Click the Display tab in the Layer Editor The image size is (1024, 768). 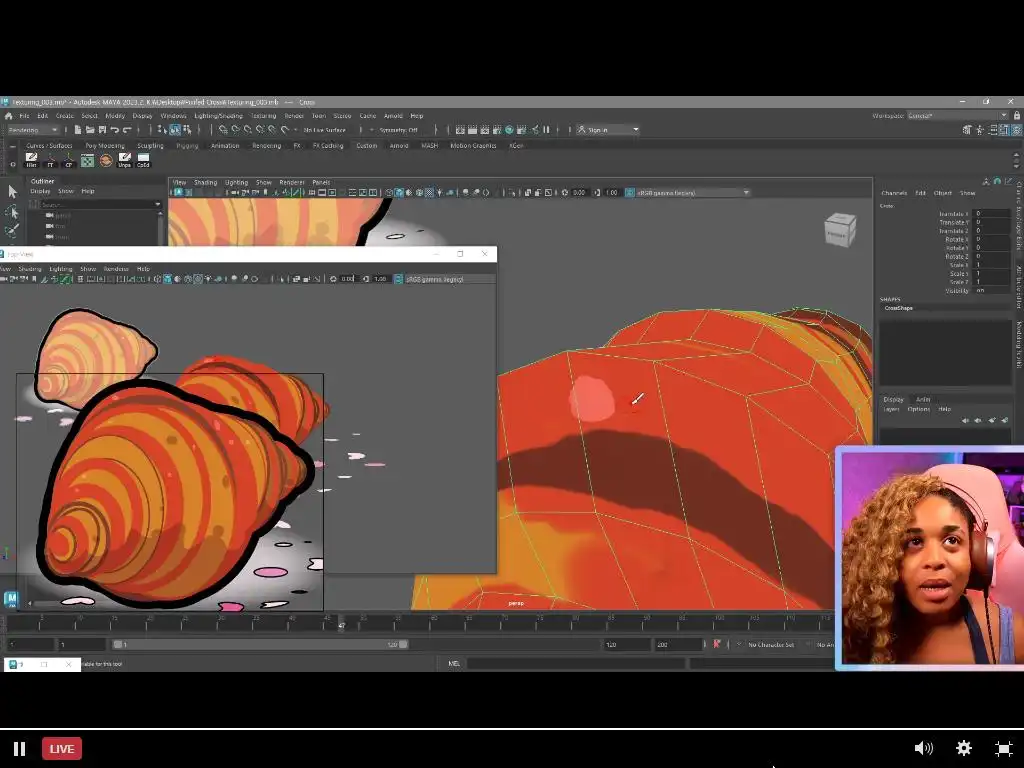click(x=893, y=399)
